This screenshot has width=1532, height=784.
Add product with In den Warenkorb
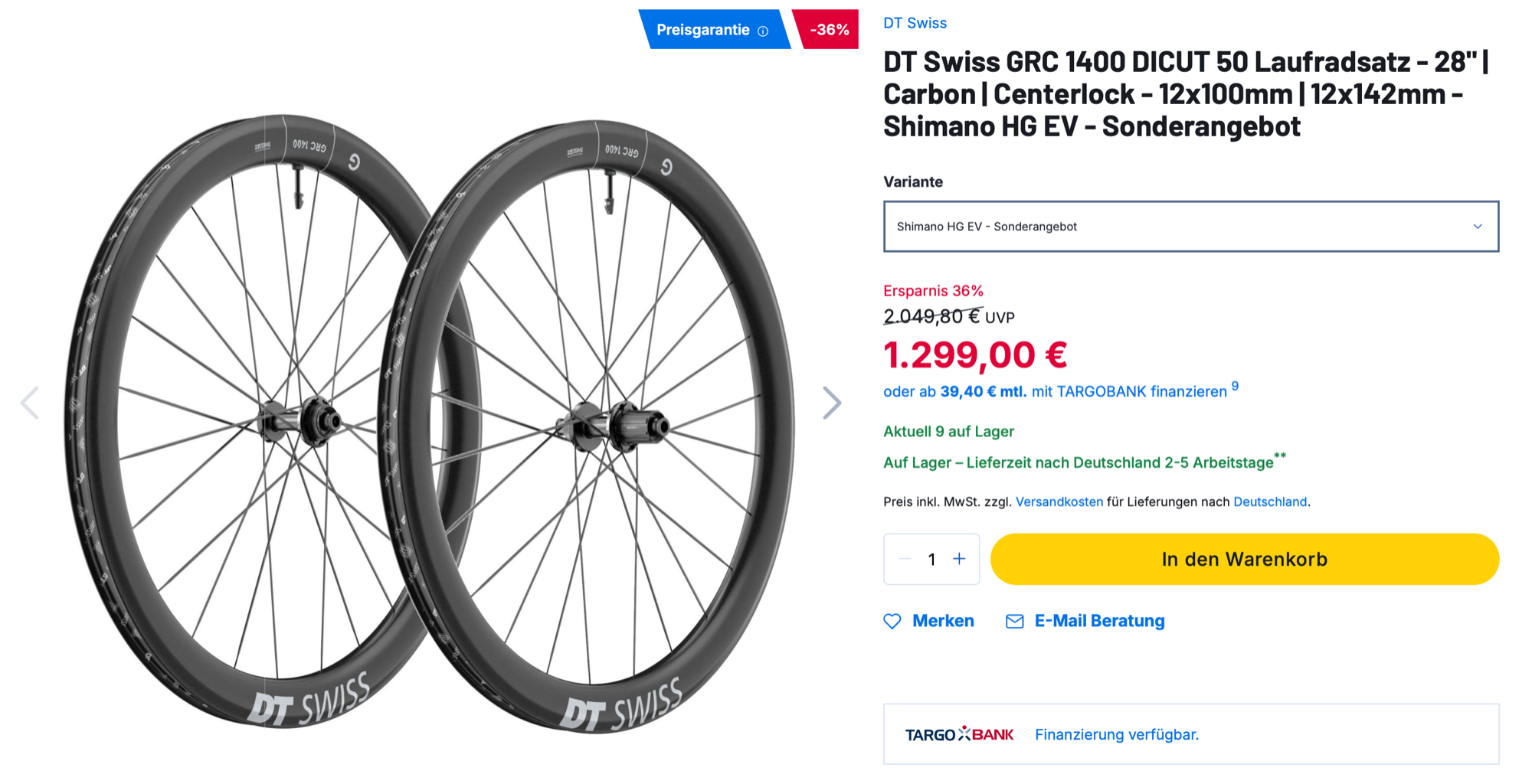coord(1244,559)
